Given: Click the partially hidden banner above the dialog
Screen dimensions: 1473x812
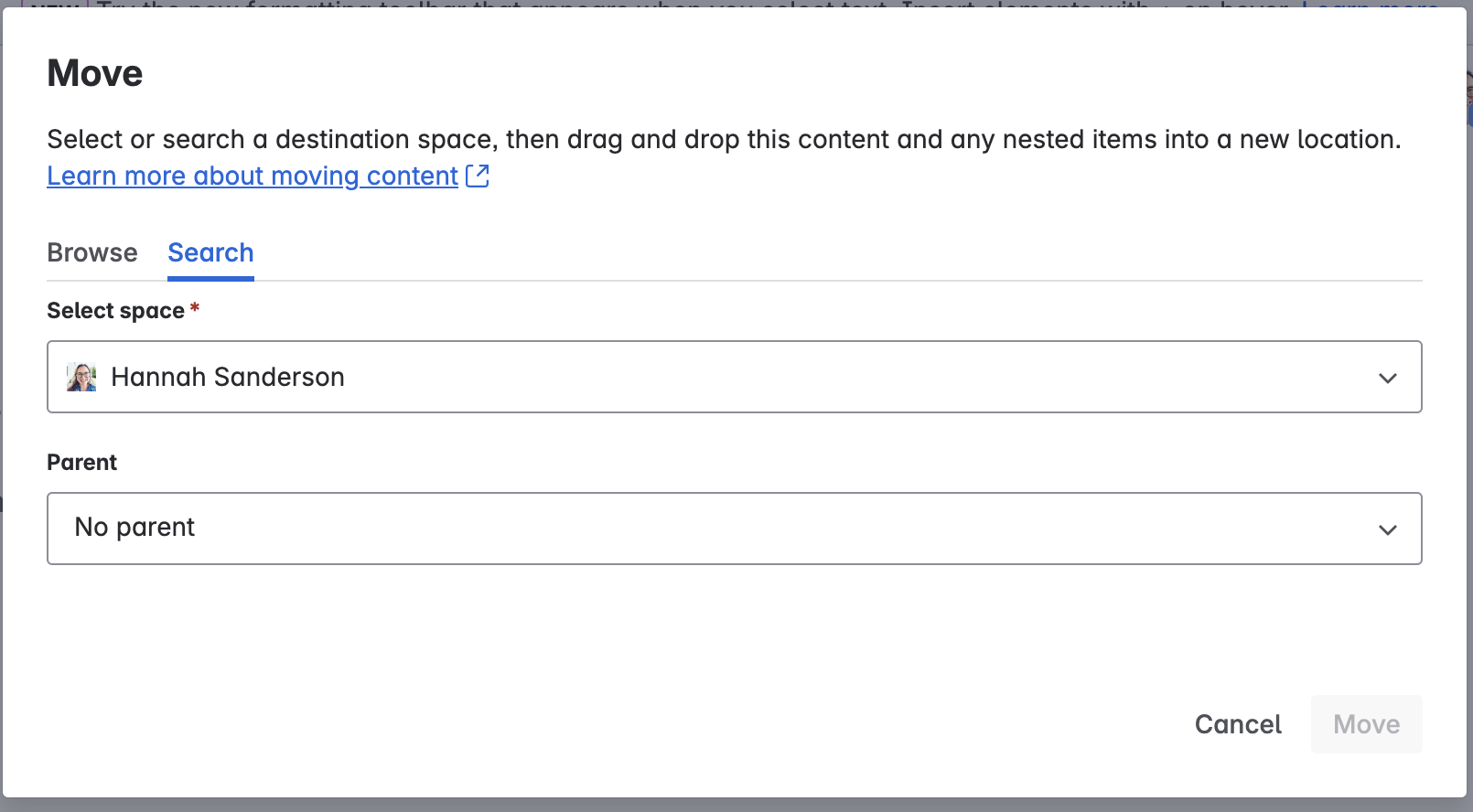Looking at the screenshot, I should [x=732, y=4].
